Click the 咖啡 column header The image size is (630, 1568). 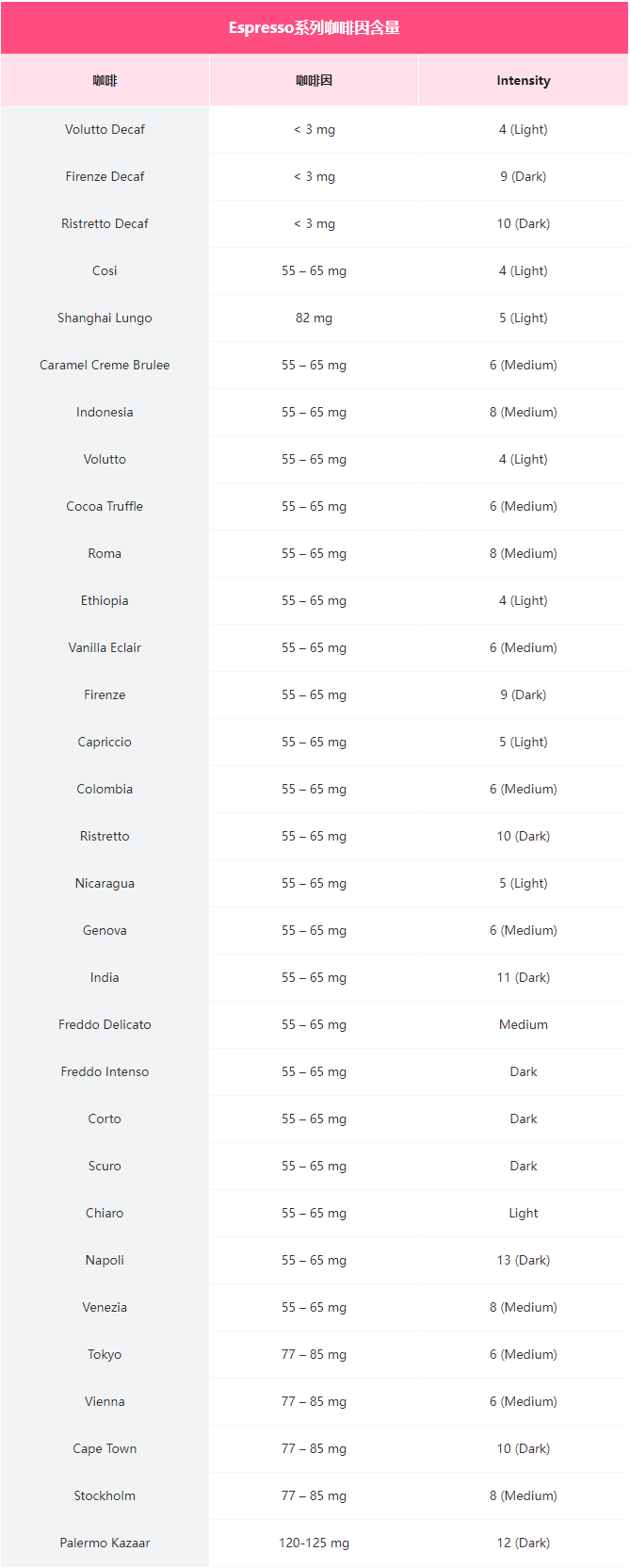(105, 80)
